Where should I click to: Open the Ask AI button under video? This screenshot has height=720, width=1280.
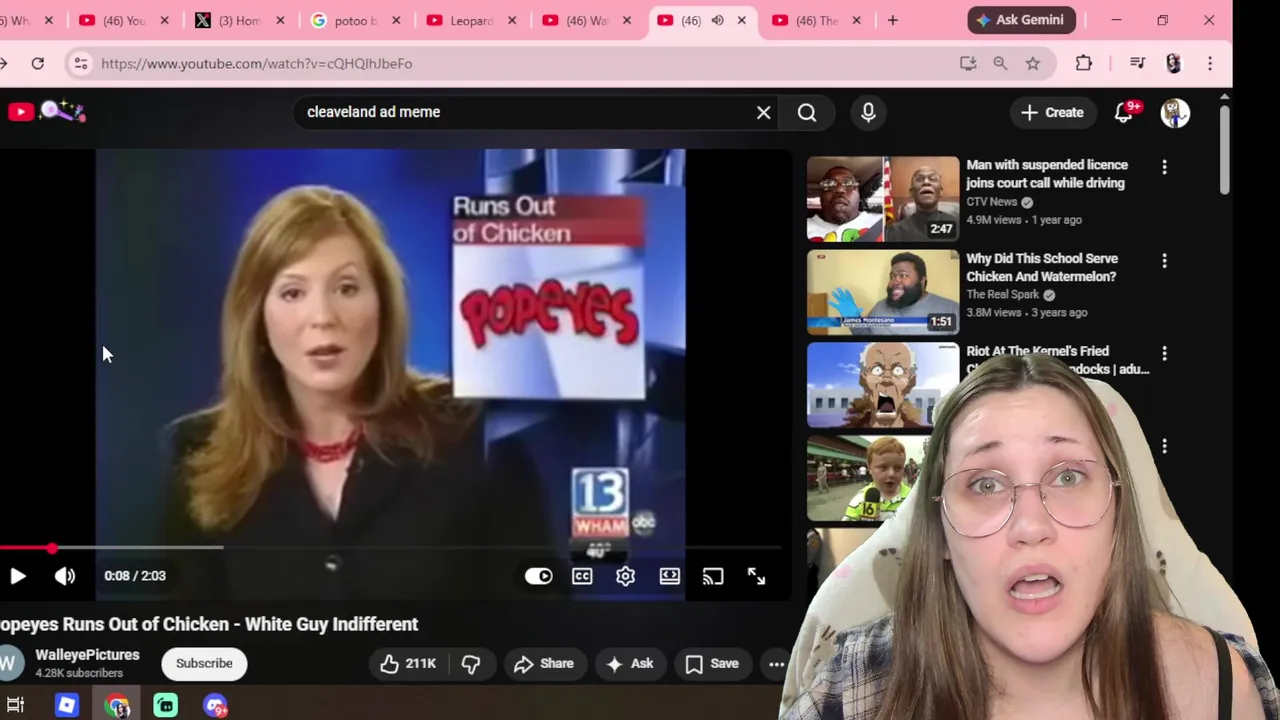[630, 664]
